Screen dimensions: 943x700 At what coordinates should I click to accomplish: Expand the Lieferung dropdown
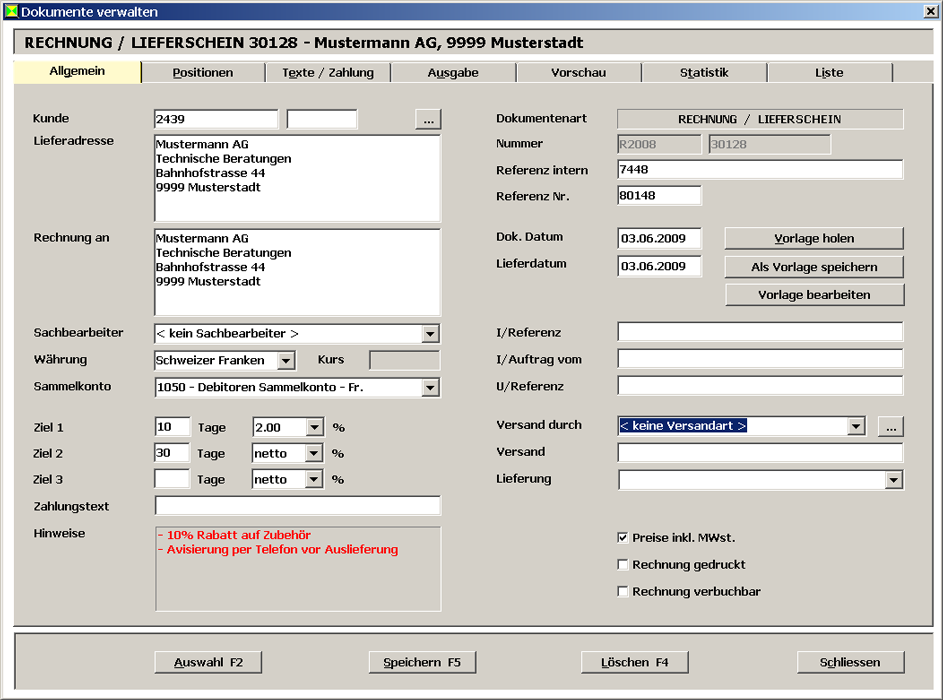tap(893, 480)
